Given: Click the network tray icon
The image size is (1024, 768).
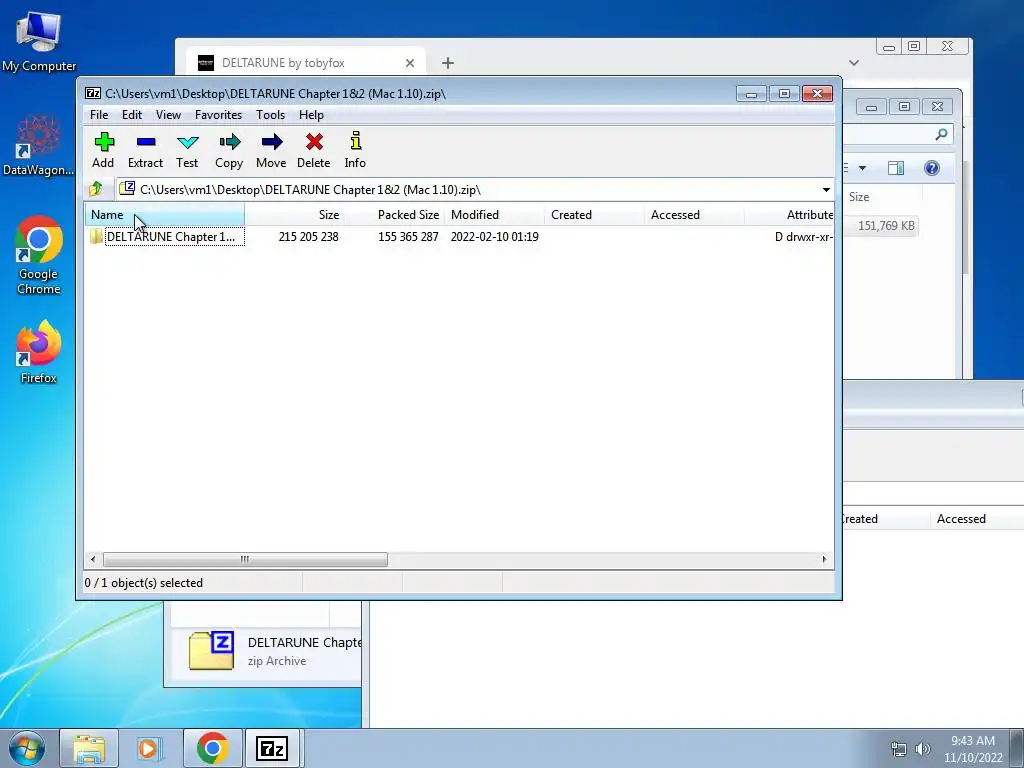Looking at the screenshot, I should coord(899,749).
